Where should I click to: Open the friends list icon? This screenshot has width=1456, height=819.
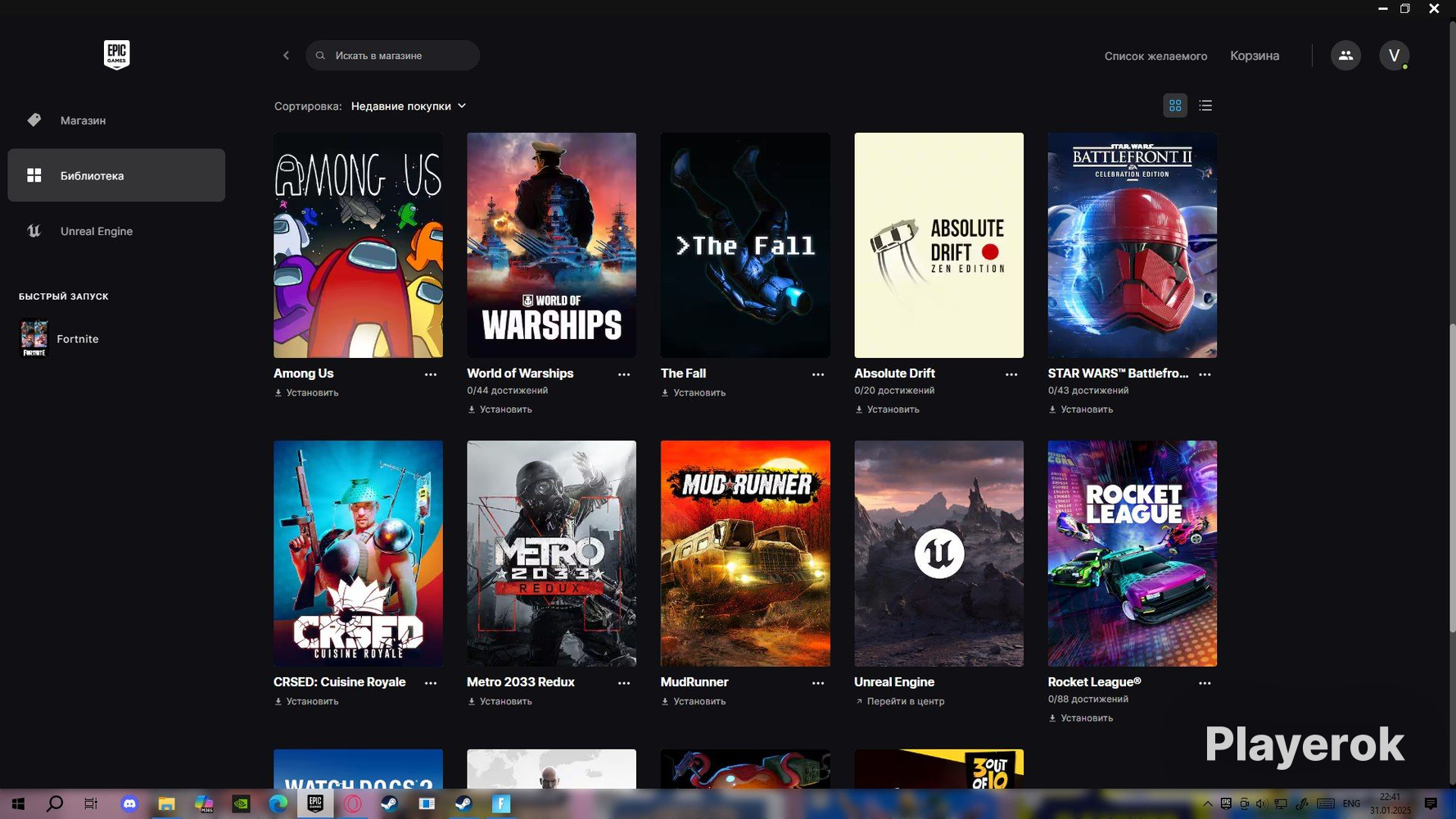pyautogui.click(x=1345, y=56)
